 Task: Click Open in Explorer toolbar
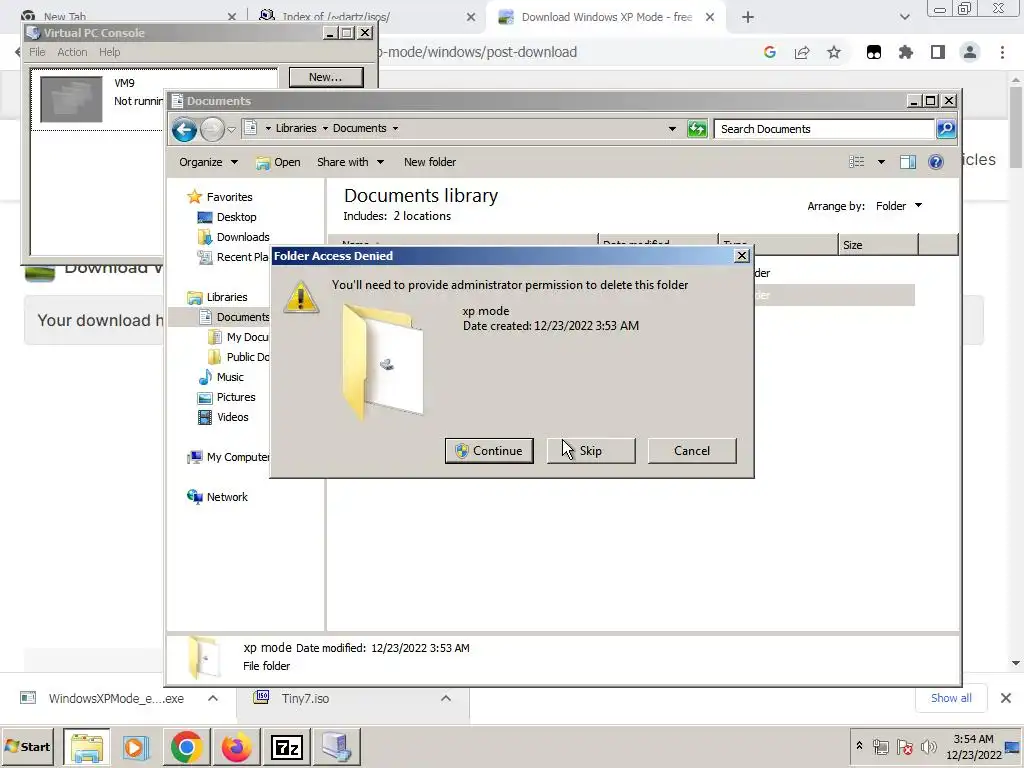278,162
